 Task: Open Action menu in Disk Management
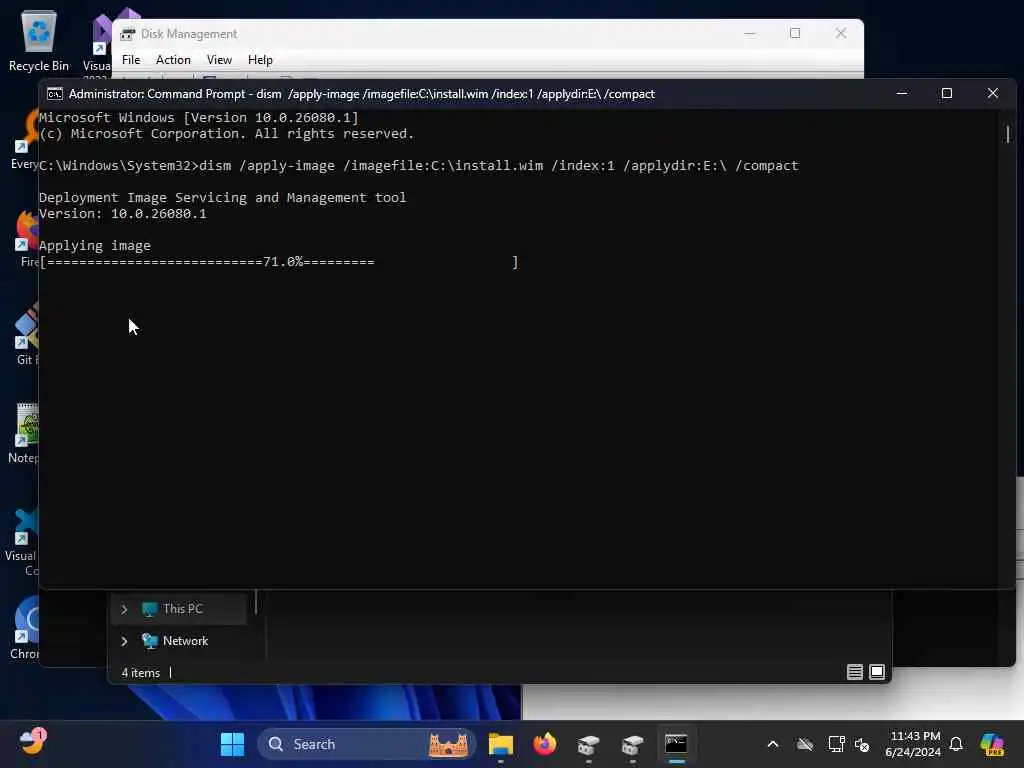tap(173, 59)
